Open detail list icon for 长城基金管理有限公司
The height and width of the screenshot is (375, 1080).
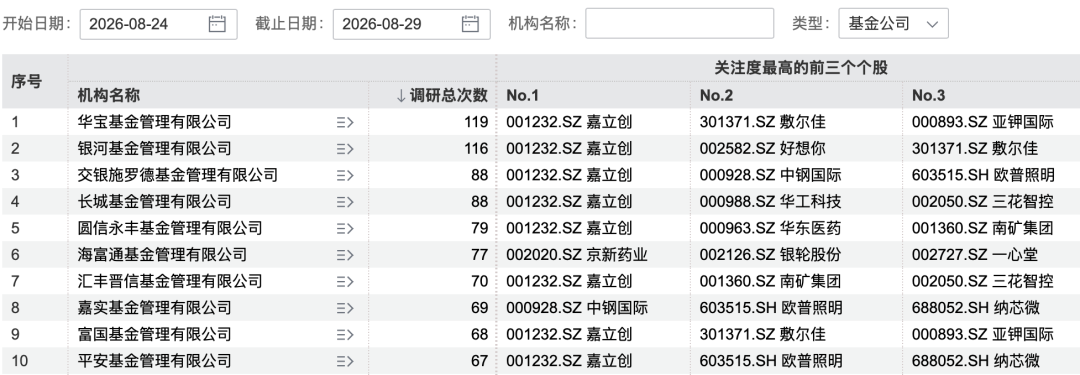[x=345, y=202]
